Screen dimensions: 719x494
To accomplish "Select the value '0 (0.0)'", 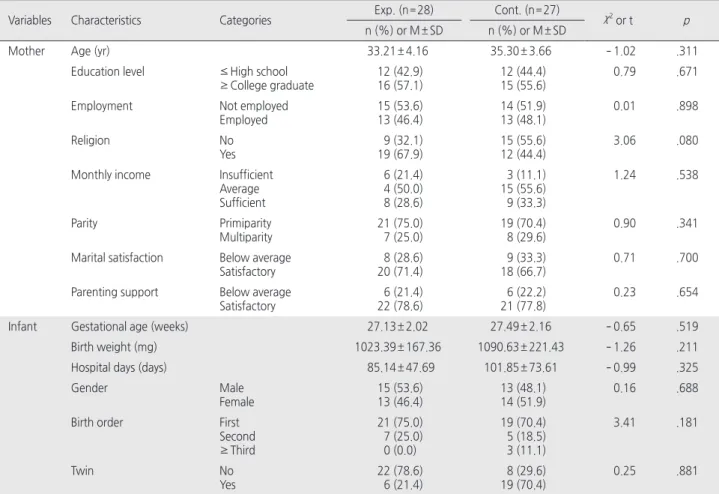I will point(400,450).
